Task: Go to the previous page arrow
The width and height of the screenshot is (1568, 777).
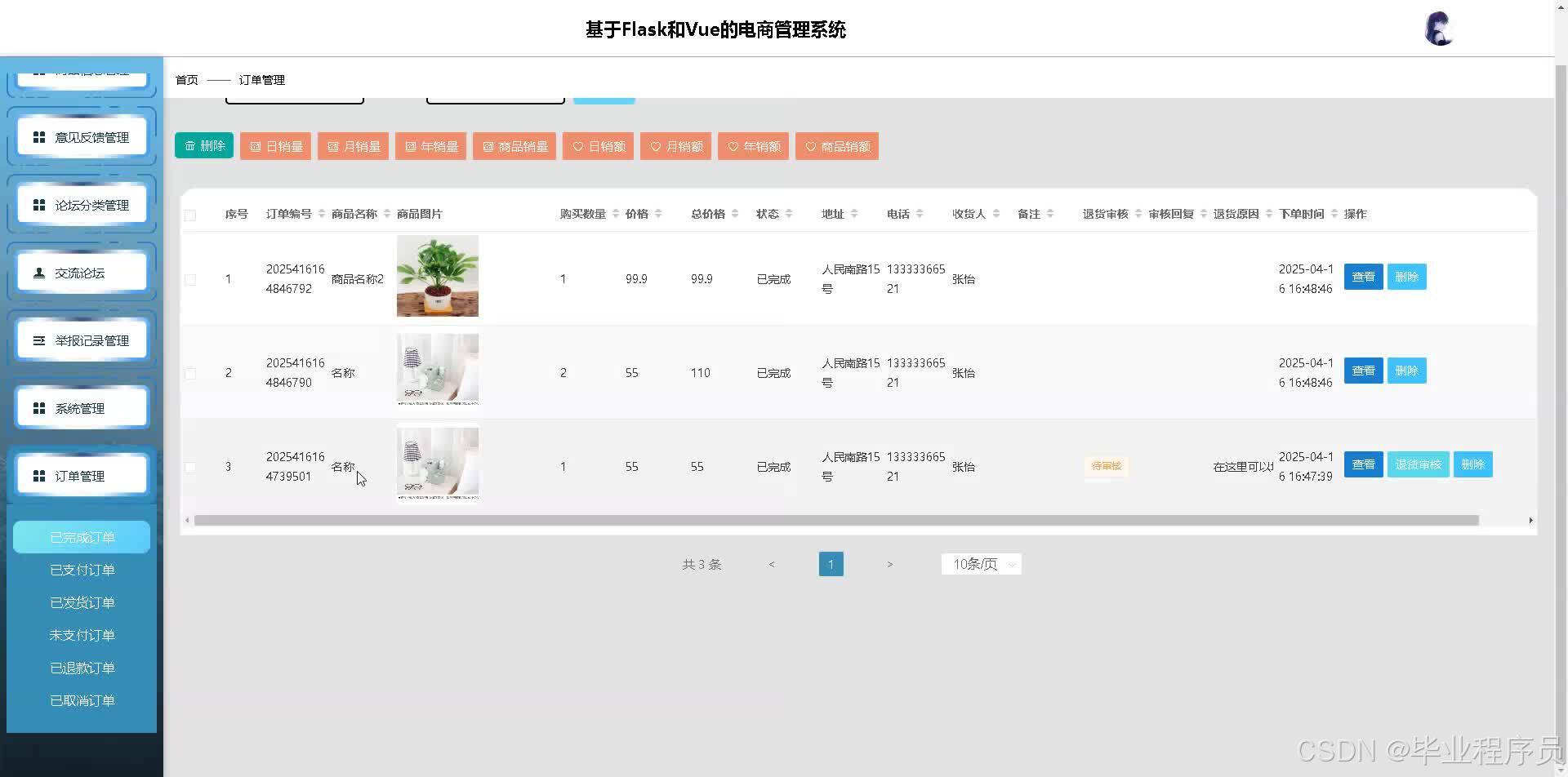Action: [772, 564]
